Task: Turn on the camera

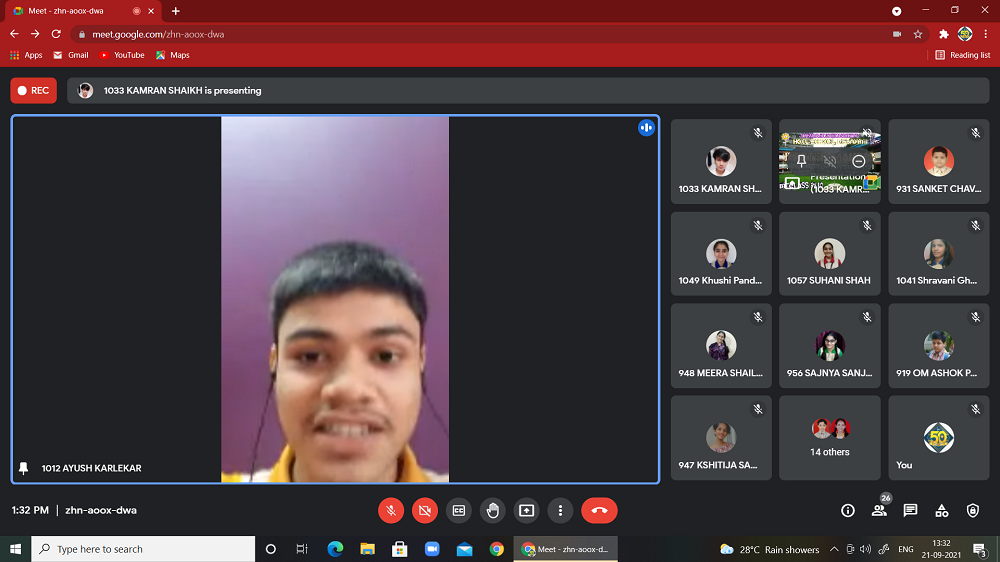Action: pyautogui.click(x=425, y=510)
